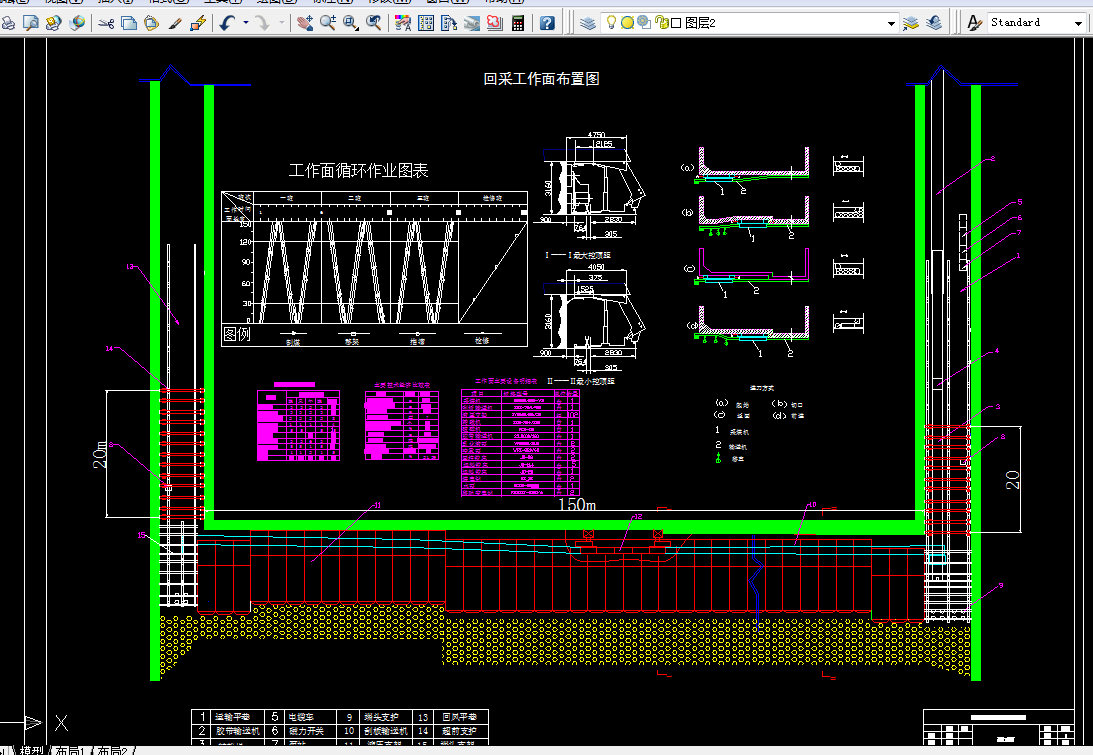Click the 4750 dimension in section I
Viewport: 1093px width, 755px height.
(596, 135)
